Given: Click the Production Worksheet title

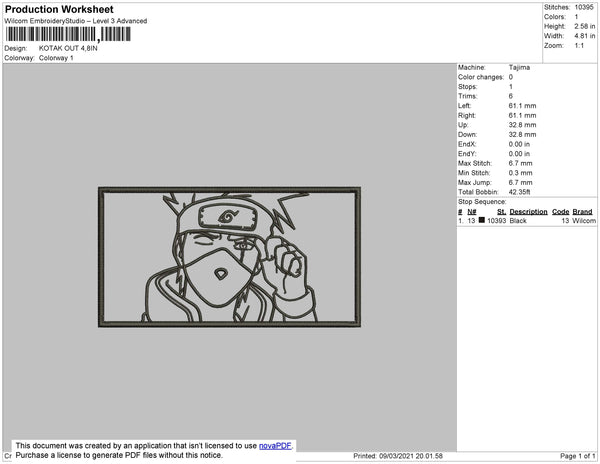Looking at the screenshot, I should point(59,9).
